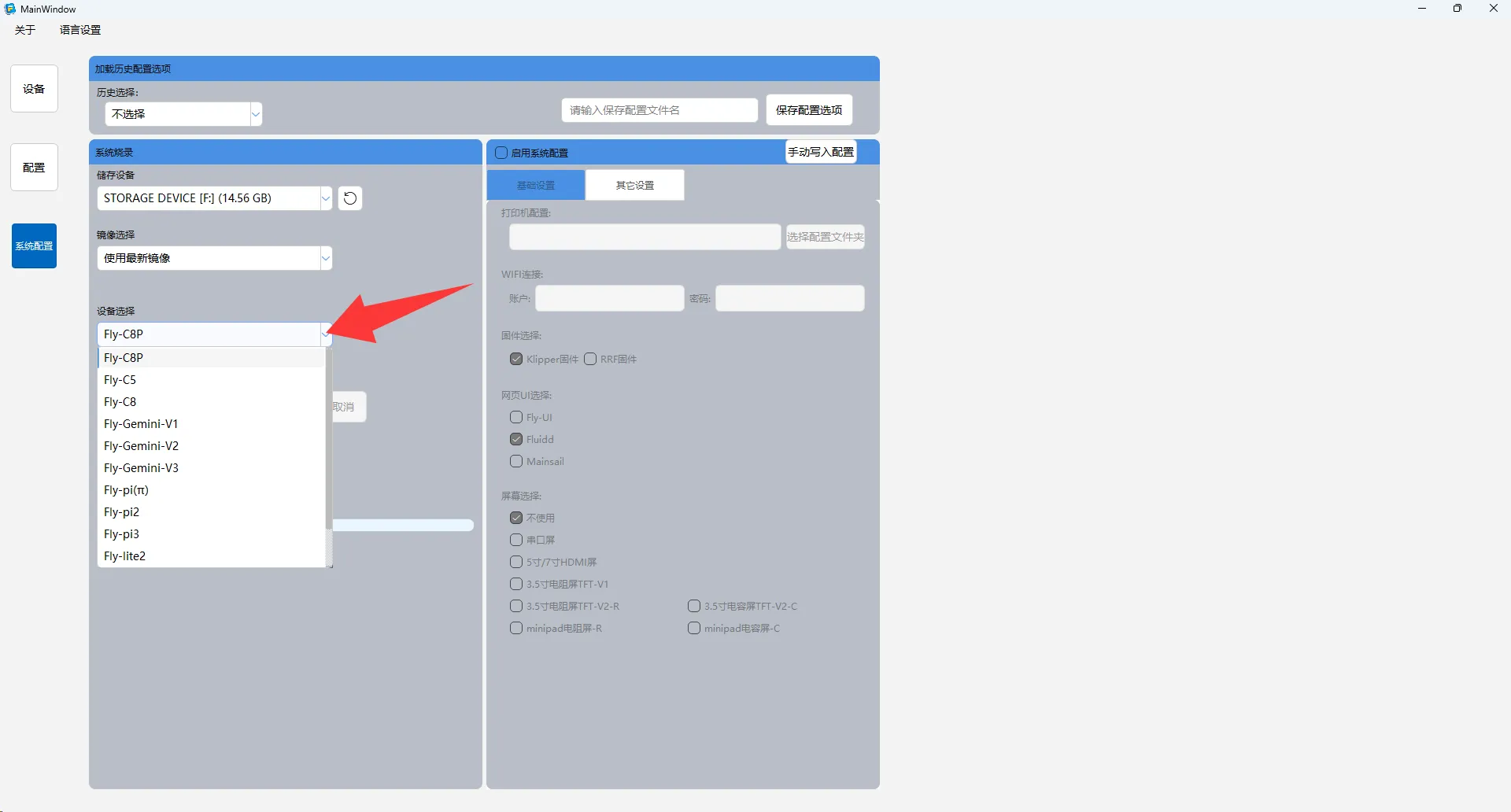Click the refresh storage devices icon

point(350,198)
